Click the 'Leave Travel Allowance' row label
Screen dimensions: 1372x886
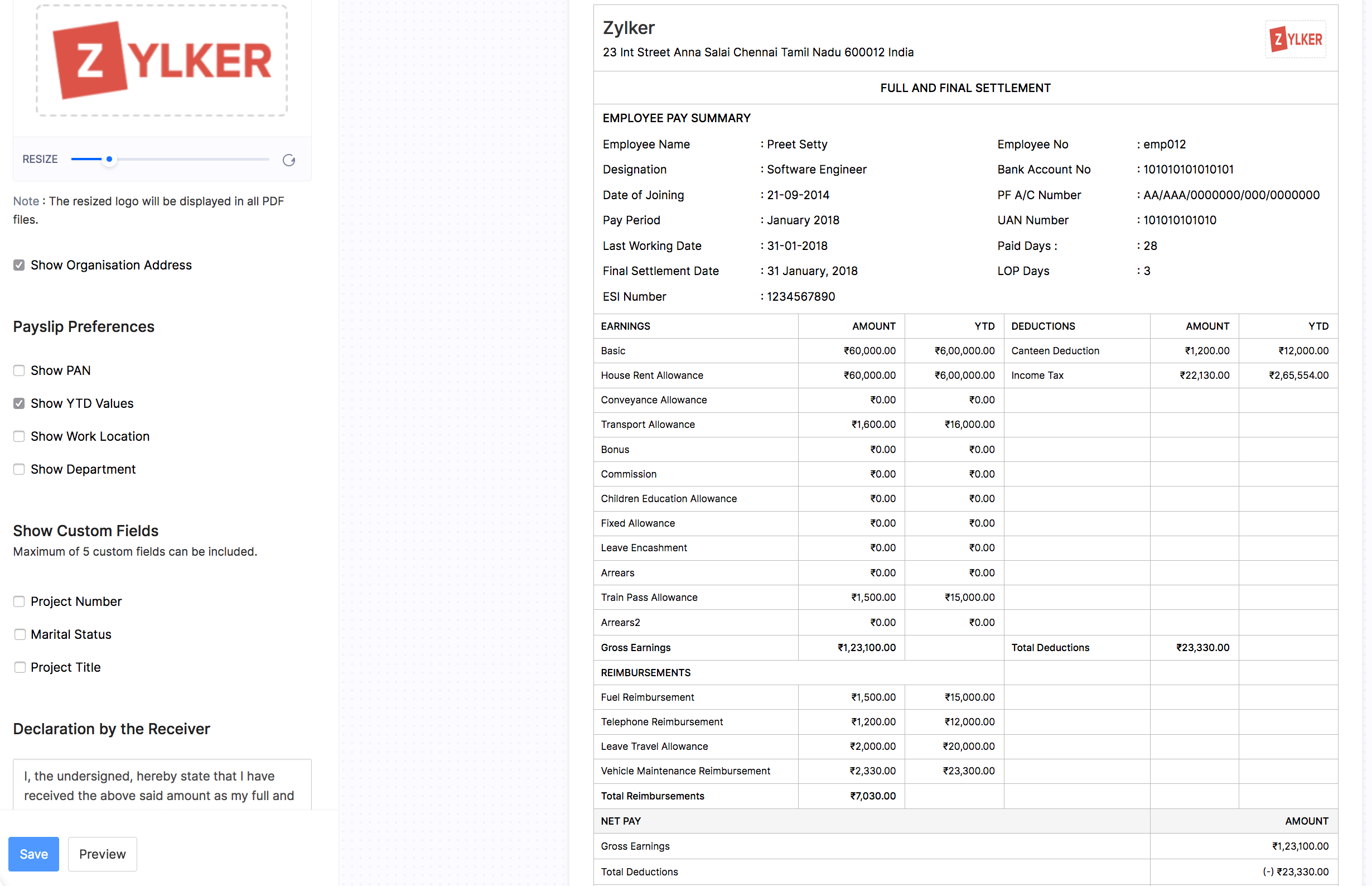(654, 747)
